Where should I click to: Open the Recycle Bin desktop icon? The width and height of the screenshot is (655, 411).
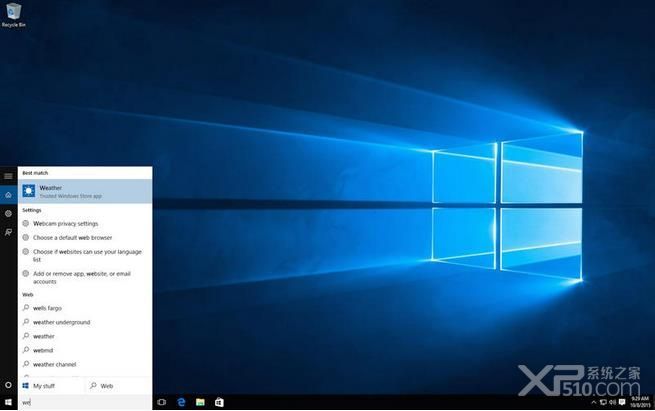[13, 15]
